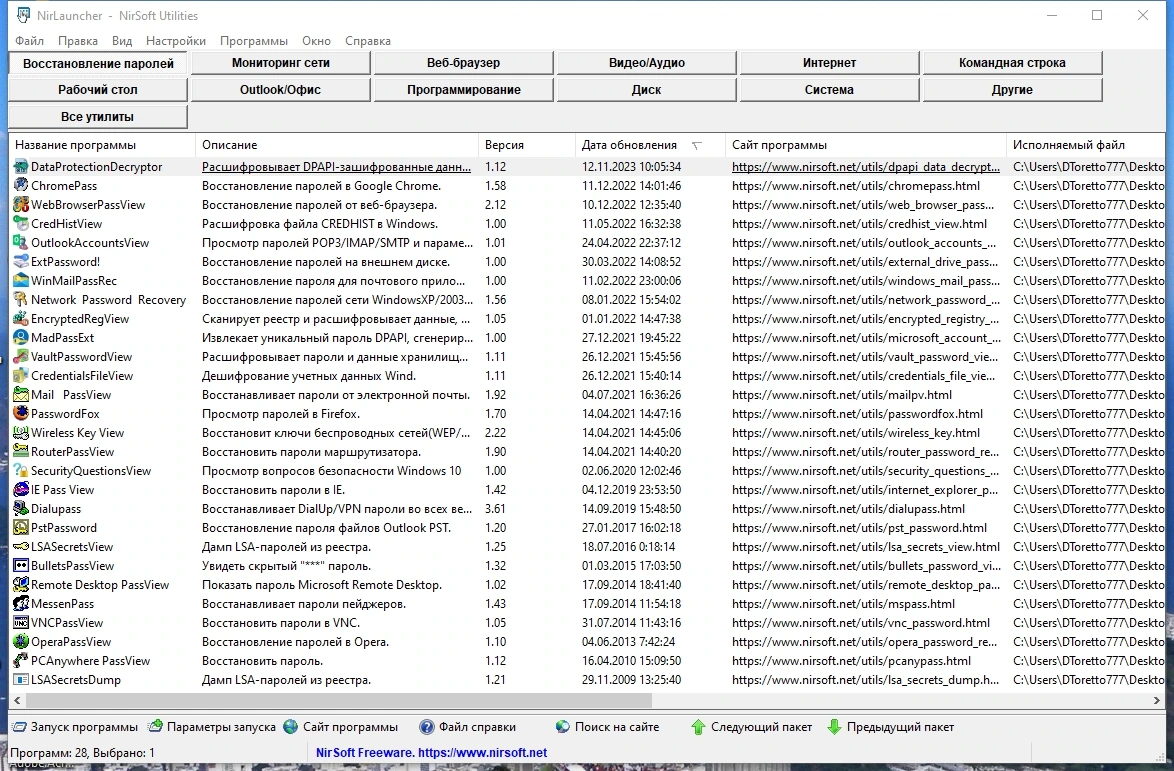Sort by Дата обновления column header

click(x=650, y=145)
